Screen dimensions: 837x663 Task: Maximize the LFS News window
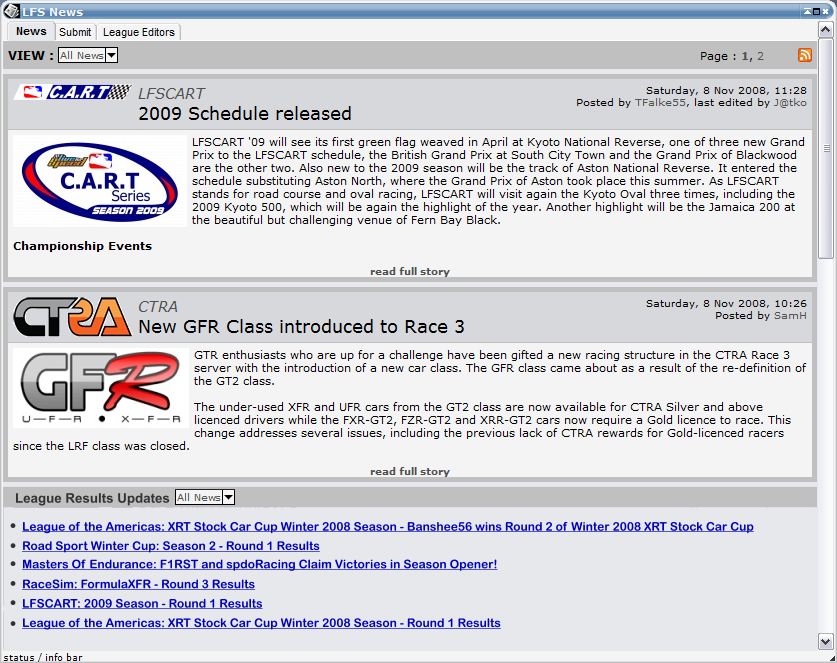(x=816, y=11)
